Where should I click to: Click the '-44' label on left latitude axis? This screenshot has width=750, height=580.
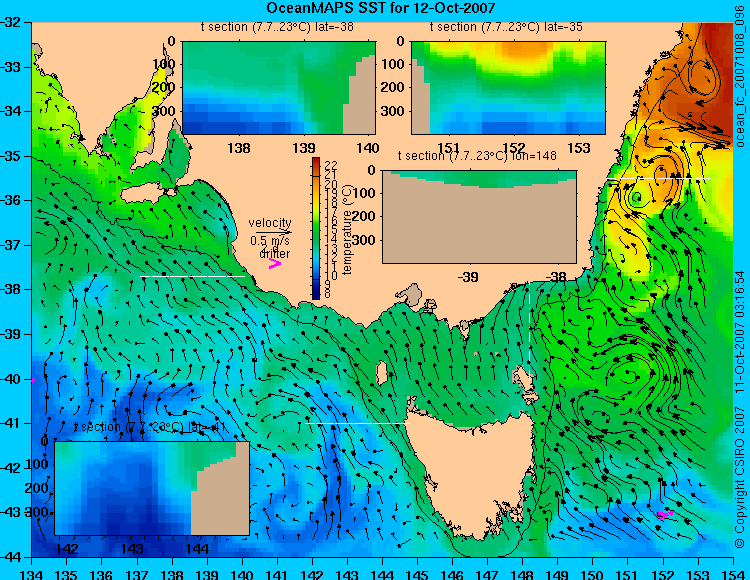pos(10,557)
